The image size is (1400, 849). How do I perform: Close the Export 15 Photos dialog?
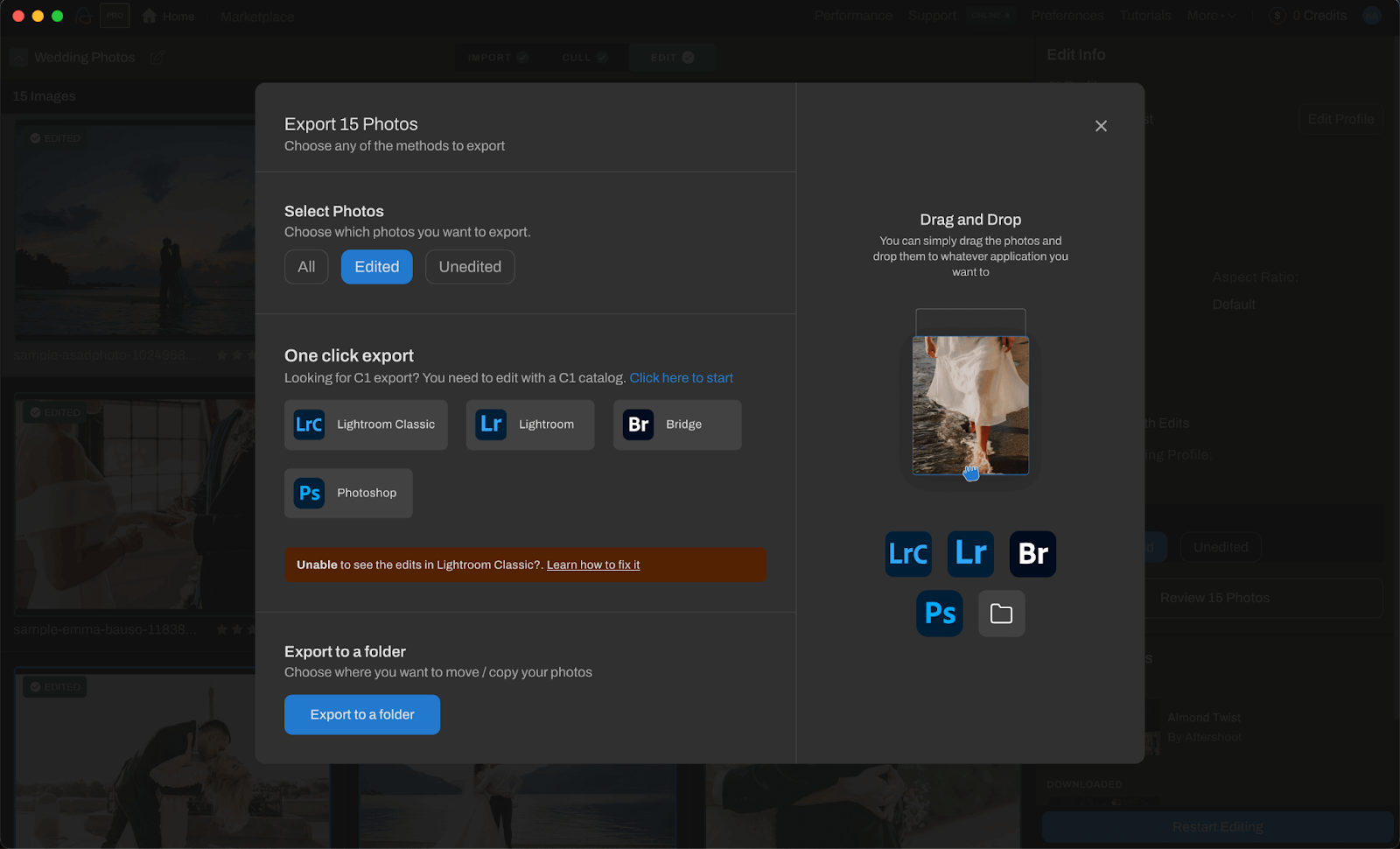pos(1101,126)
